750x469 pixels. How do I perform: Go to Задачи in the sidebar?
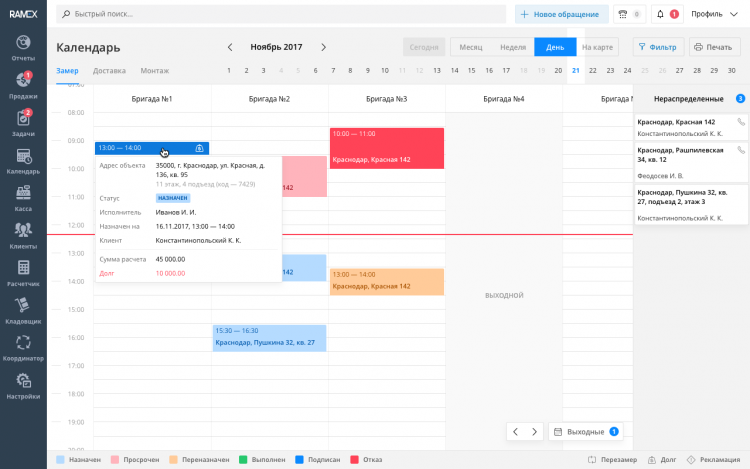pyautogui.click(x=23, y=122)
